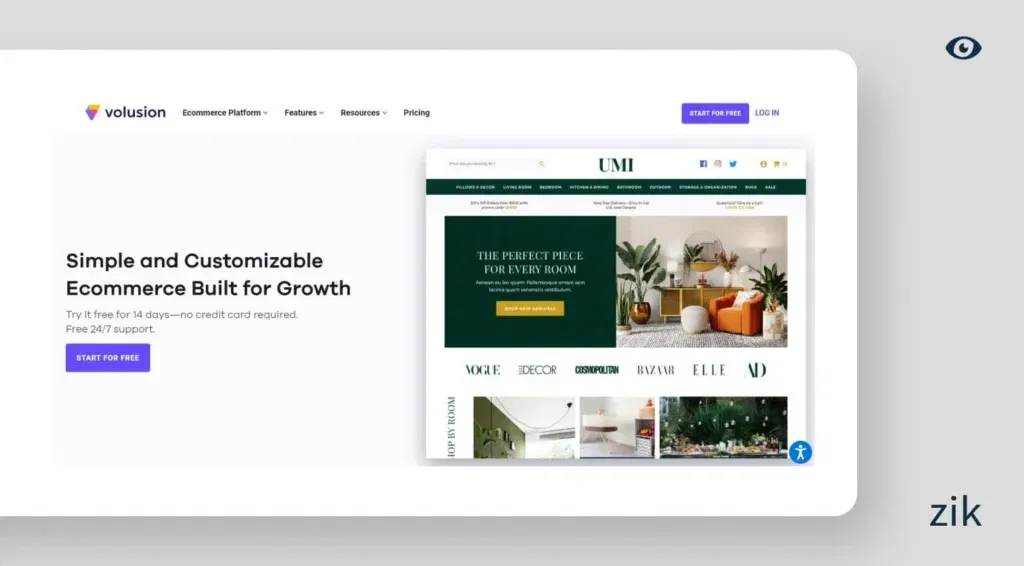Viewport: 1024px width, 566px height.
Task: Click the Log In link
Action: tap(767, 113)
